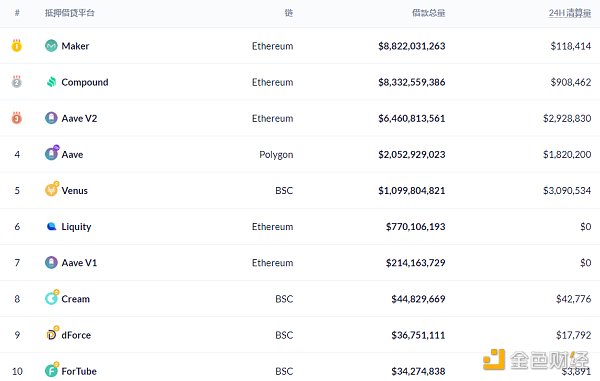This screenshot has height=381, width=600.
Task: Click the Aave Polygon logo icon
Action: click(x=52, y=153)
